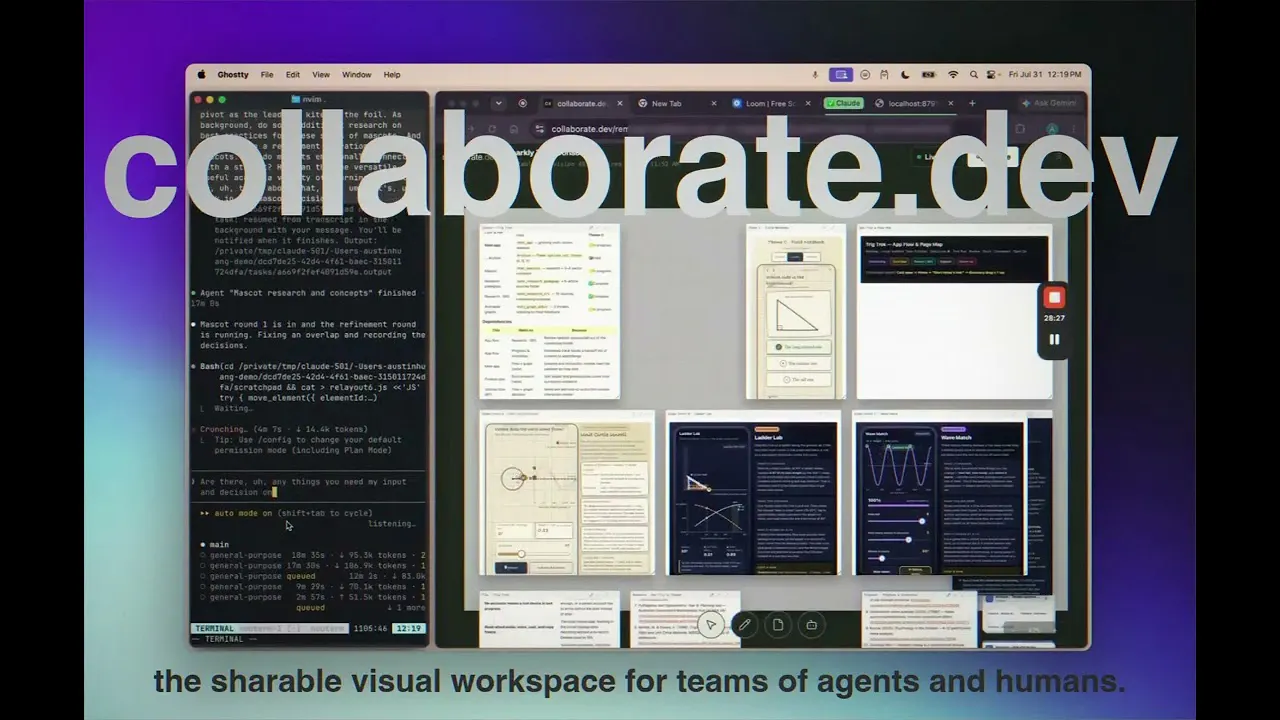Open the Edit menu
This screenshot has height=720, width=1280.
coord(293,75)
